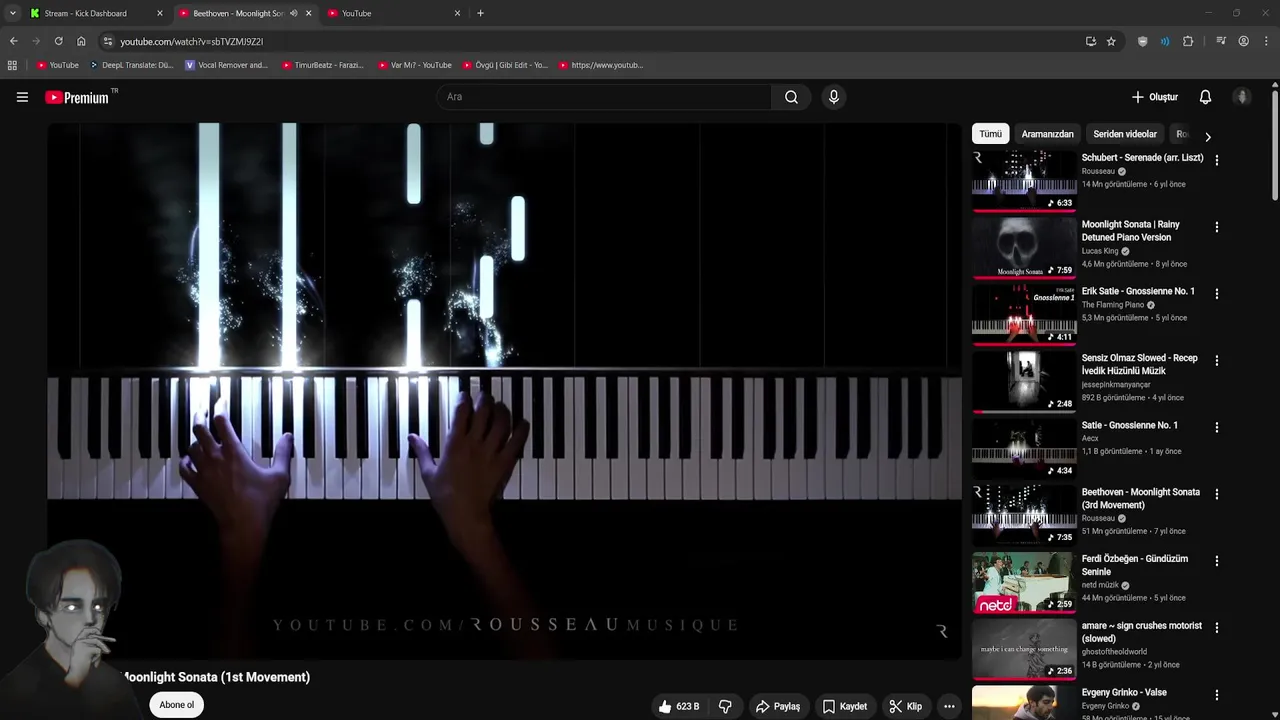Viewport: 1280px width, 720px height.
Task: Subscribe with the Abone ol button
Action: pyautogui.click(x=177, y=705)
